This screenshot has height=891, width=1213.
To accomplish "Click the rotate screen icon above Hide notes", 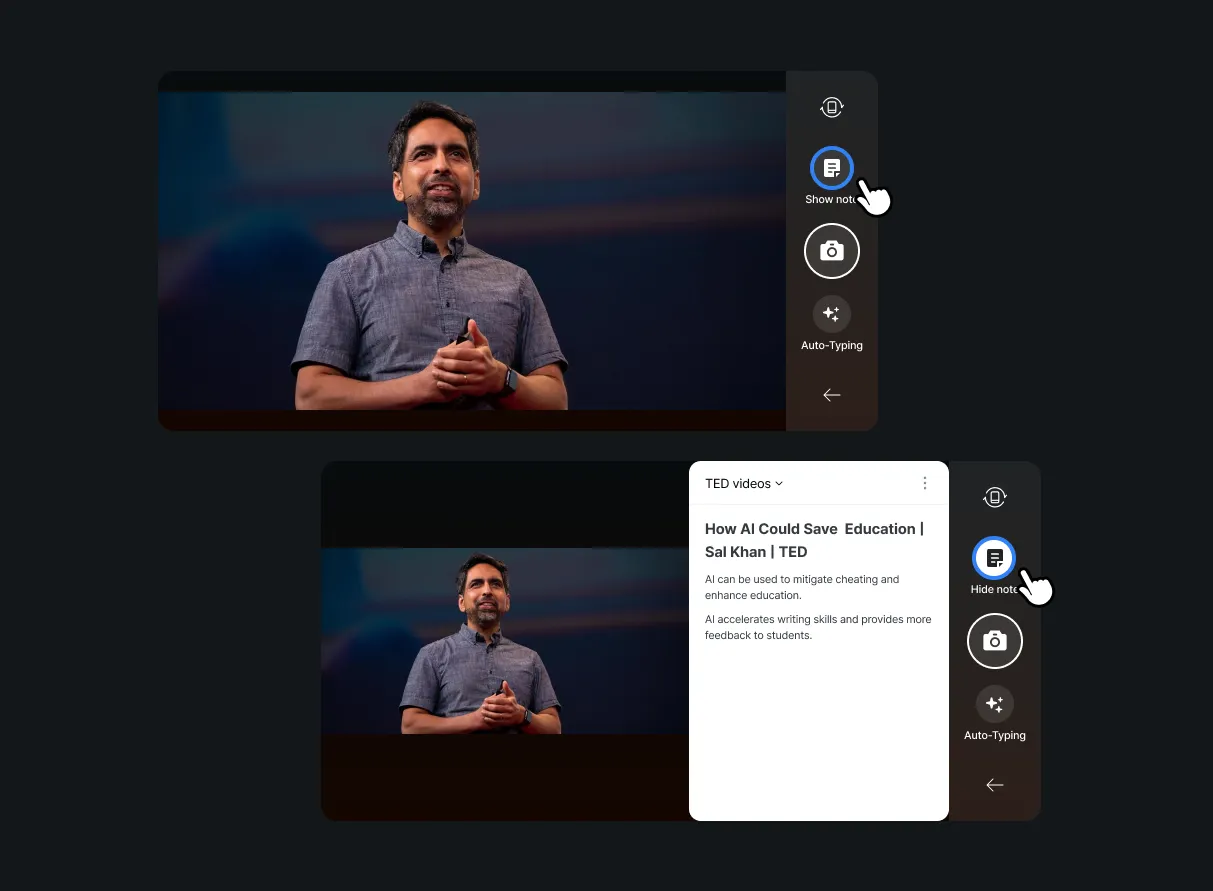I will point(994,497).
